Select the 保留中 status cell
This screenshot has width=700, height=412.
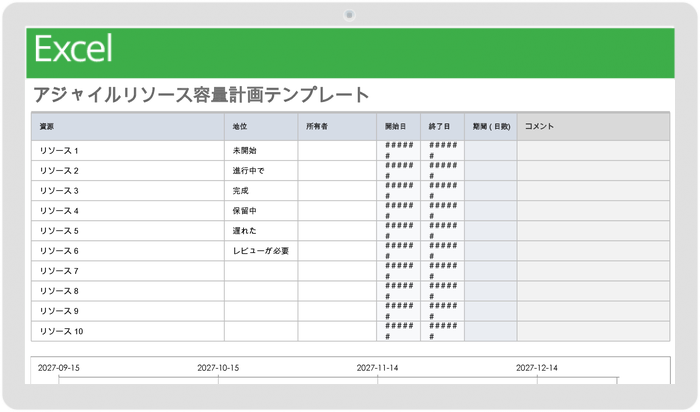click(245, 211)
